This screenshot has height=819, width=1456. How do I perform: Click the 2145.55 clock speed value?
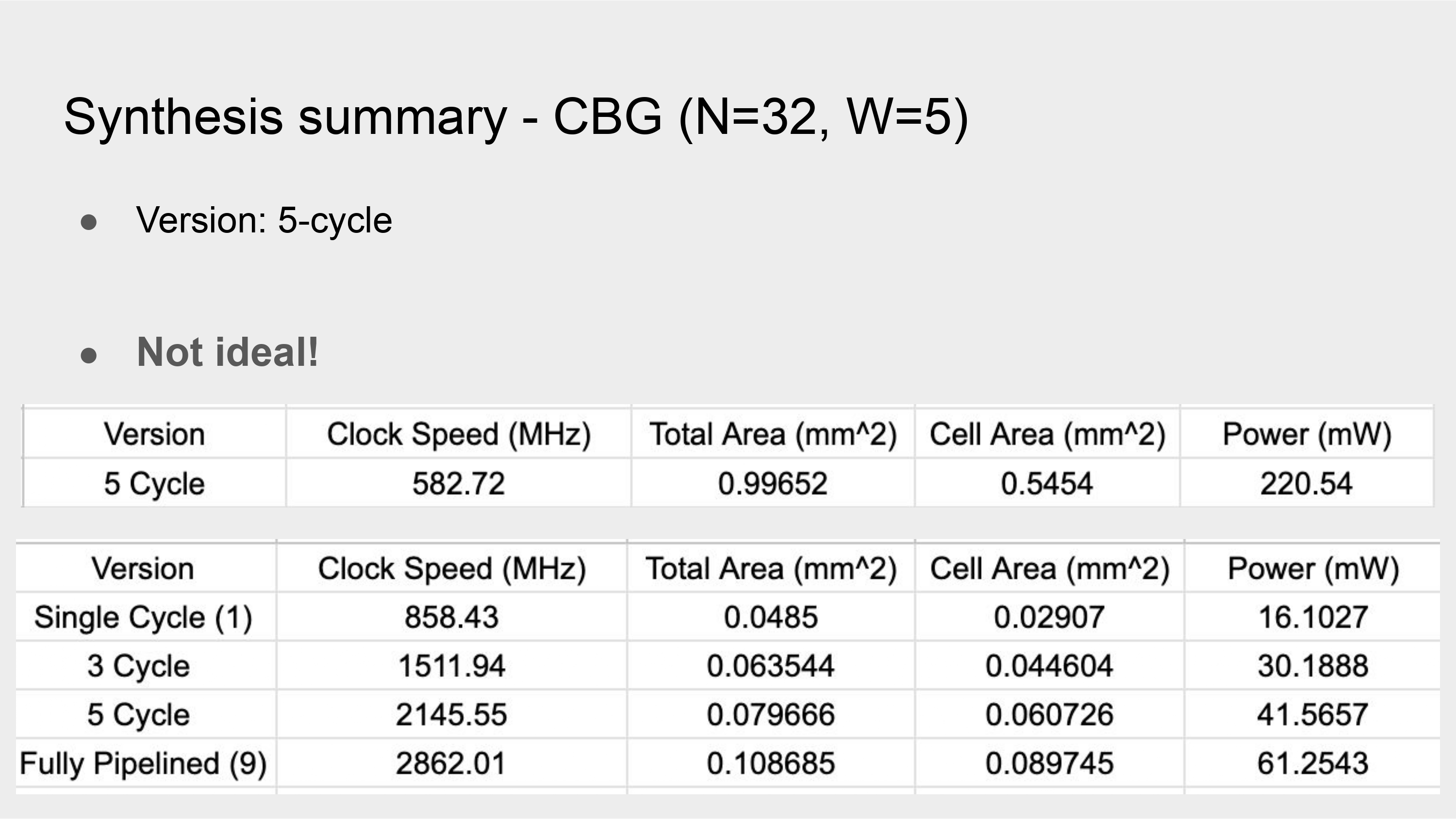tap(452, 714)
